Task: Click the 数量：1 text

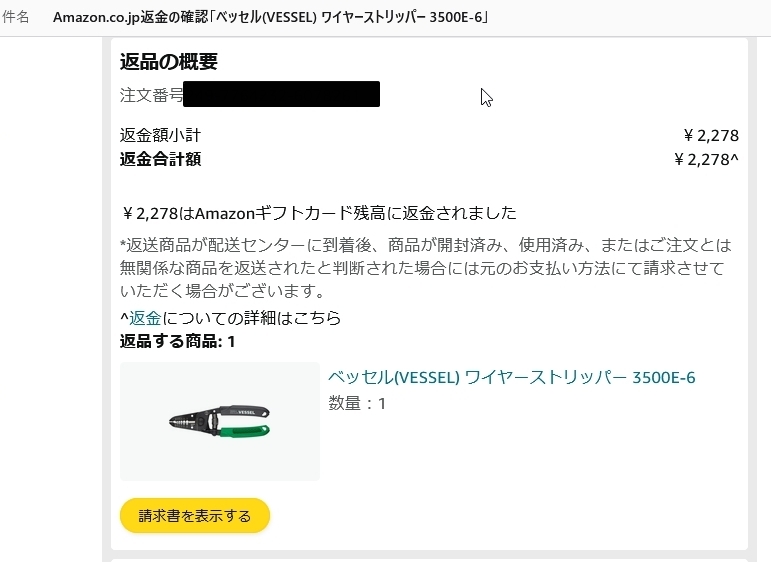Action: pos(357,404)
